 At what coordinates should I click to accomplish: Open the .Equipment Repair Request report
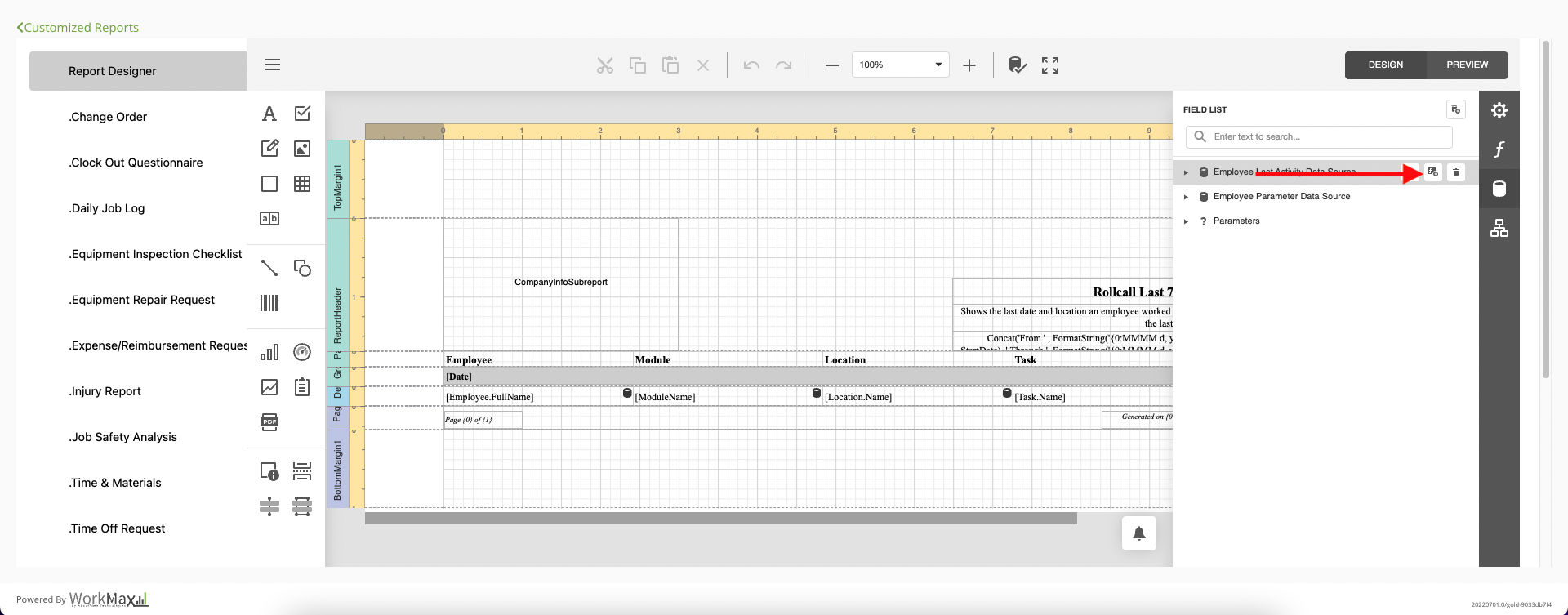click(142, 300)
